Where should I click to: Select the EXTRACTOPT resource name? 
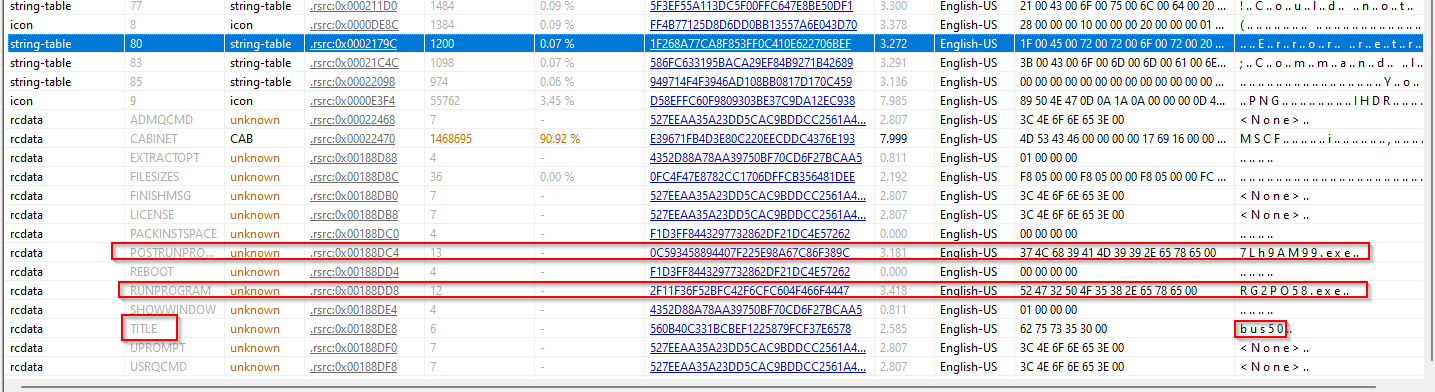click(165, 157)
